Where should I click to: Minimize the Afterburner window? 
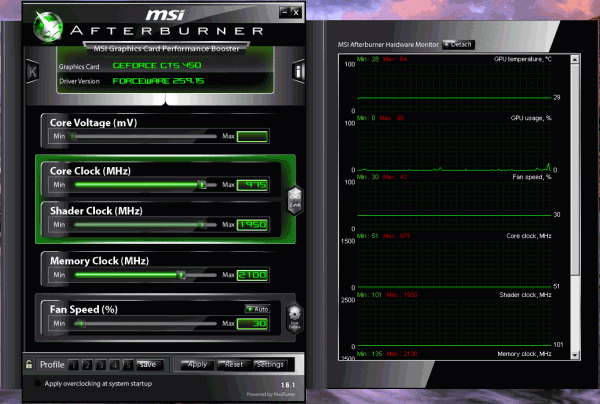coord(284,12)
